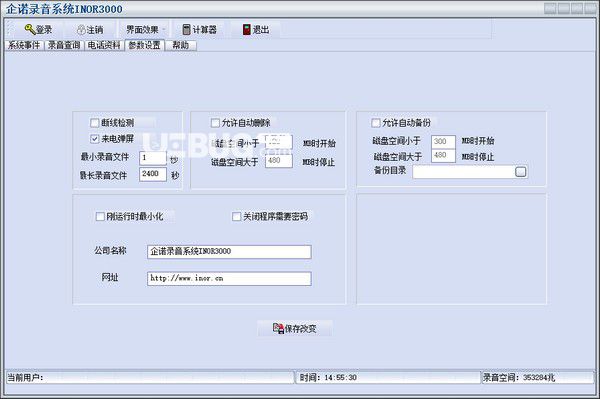The width and height of the screenshot is (600, 399).
Task: Switch to the 系统事件 tab
Action: (24, 45)
